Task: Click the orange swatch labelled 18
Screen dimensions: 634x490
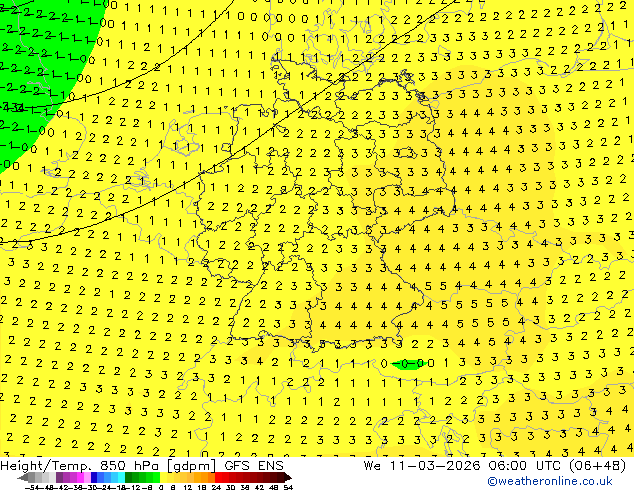Action: (204, 478)
